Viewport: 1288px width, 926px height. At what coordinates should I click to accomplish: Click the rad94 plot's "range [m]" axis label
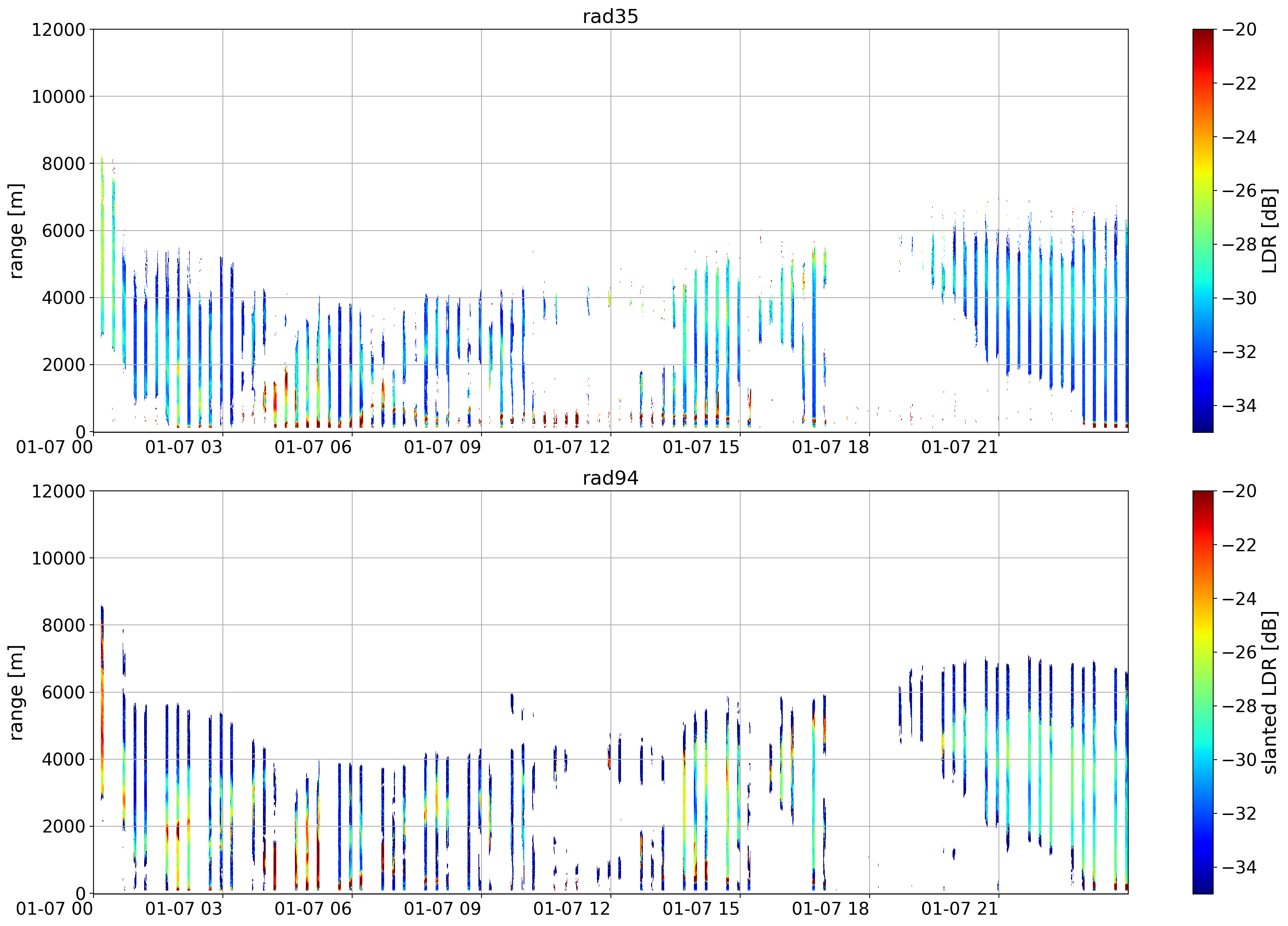[16, 692]
